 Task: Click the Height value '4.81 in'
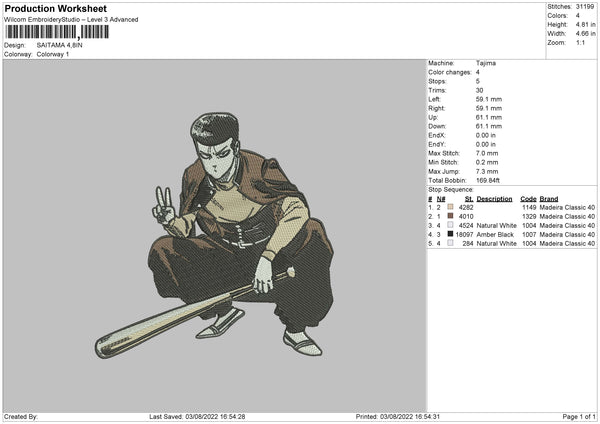(585, 24)
